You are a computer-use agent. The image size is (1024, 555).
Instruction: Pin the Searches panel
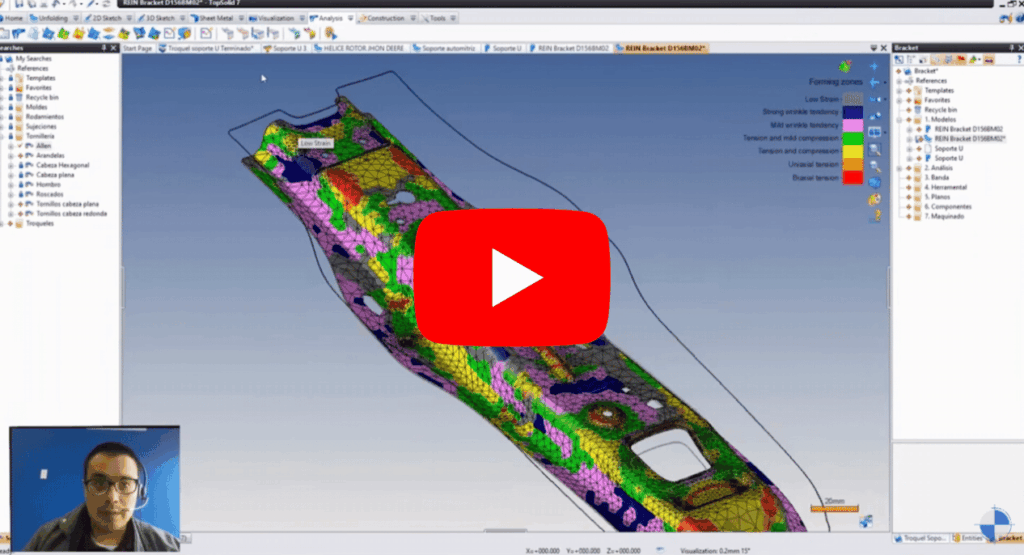(x=104, y=48)
